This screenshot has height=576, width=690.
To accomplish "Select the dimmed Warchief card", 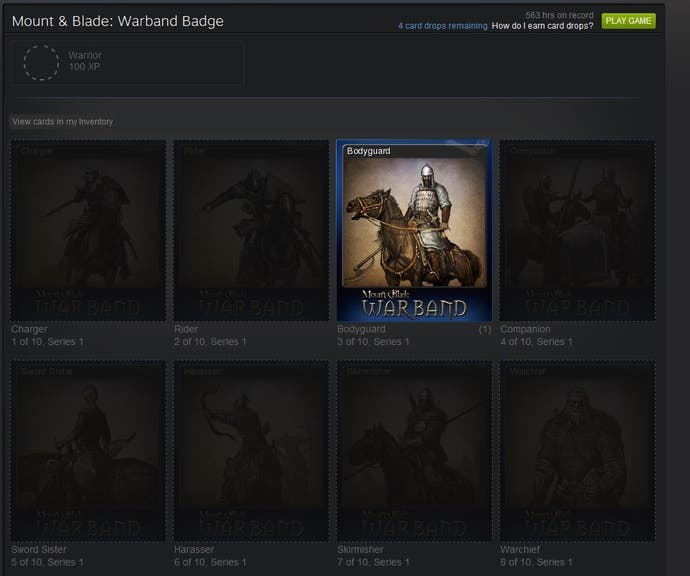I will pyautogui.click(x=577, y=451).
